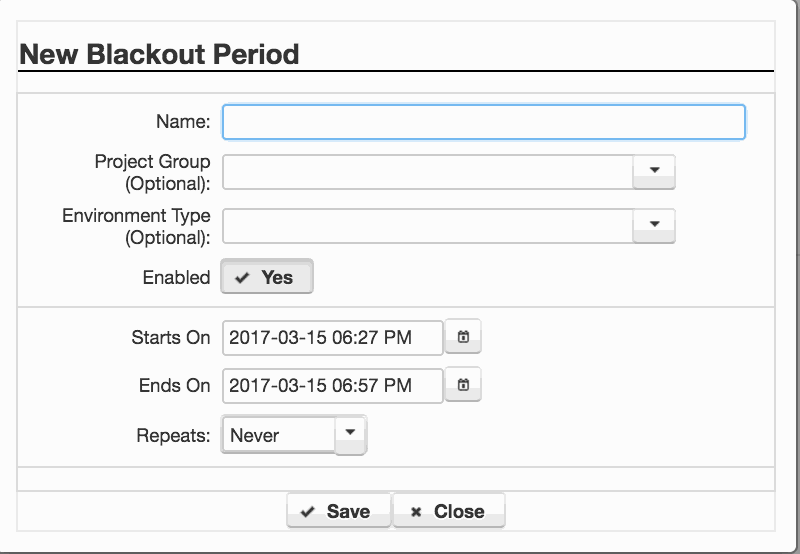Expand the Project Group dropdown arrow
Viewport: 800px width, 554px height.
coord(654,172)
